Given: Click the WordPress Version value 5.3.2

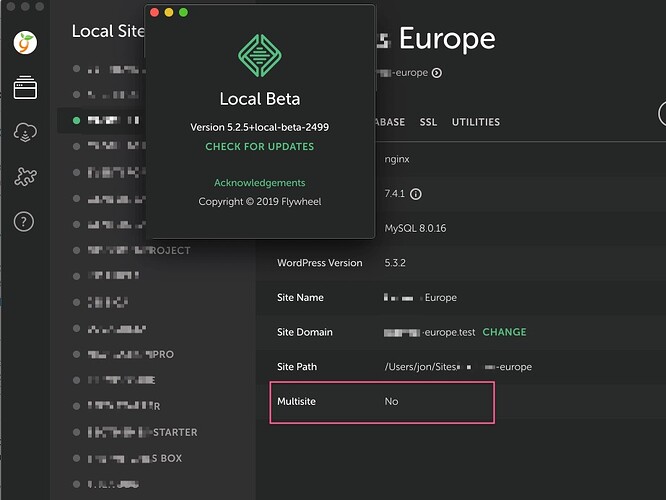Looking at the screenshot, I should pyautogui.click(x=395, y=263).
